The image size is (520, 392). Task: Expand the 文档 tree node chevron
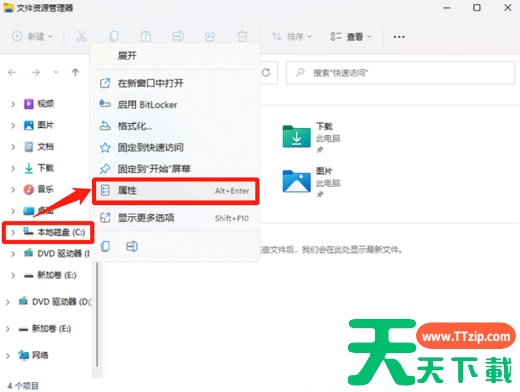click(13, 147)
